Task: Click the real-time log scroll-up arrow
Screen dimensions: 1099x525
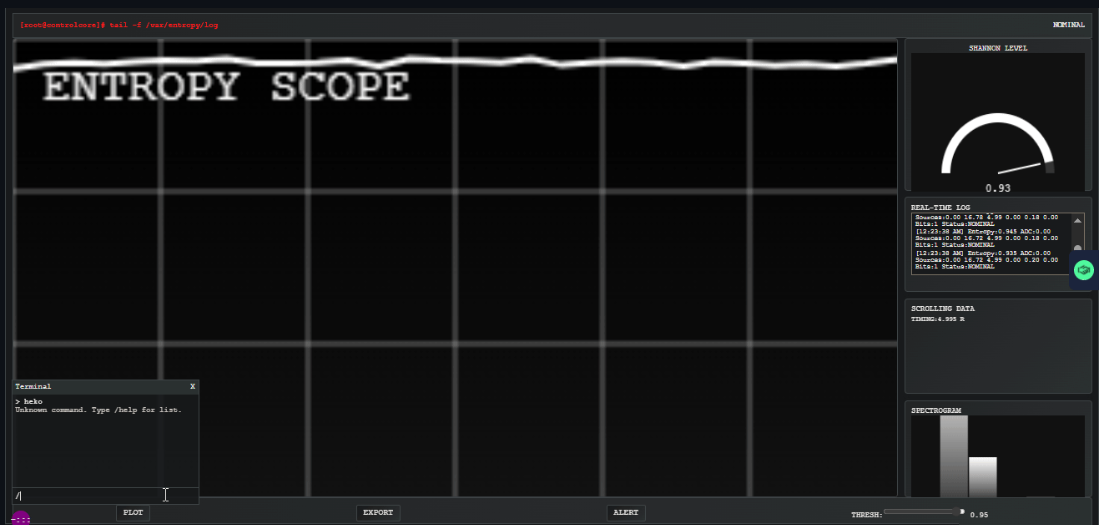Action: (1077, 220)
